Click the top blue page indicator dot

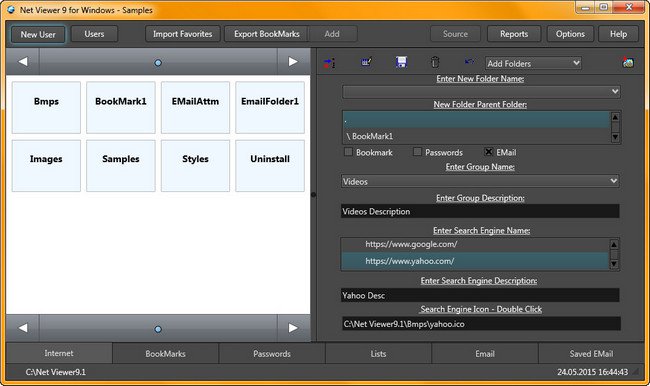click(x=158, y=63)
